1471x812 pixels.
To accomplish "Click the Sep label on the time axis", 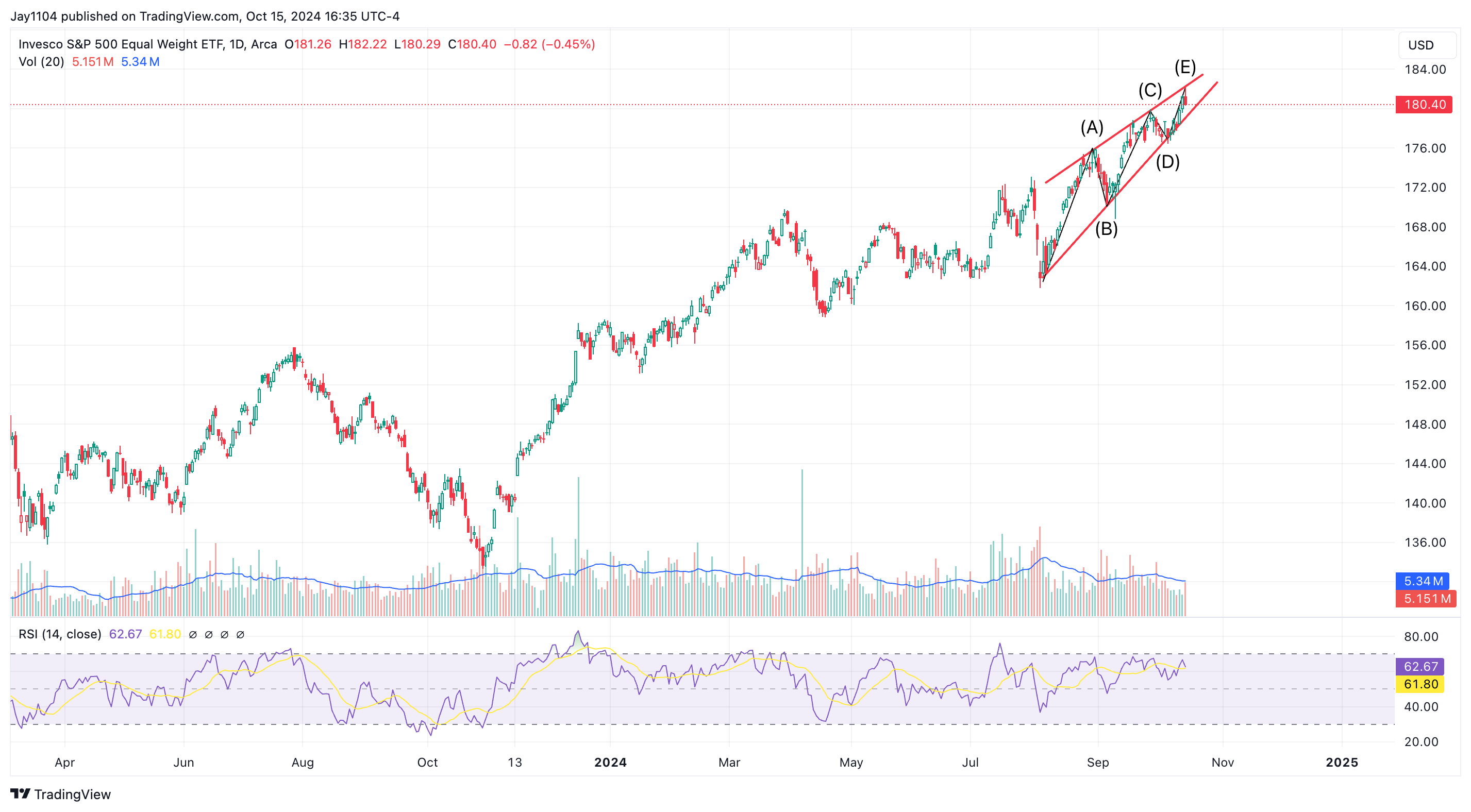I will click(1097, 763).
